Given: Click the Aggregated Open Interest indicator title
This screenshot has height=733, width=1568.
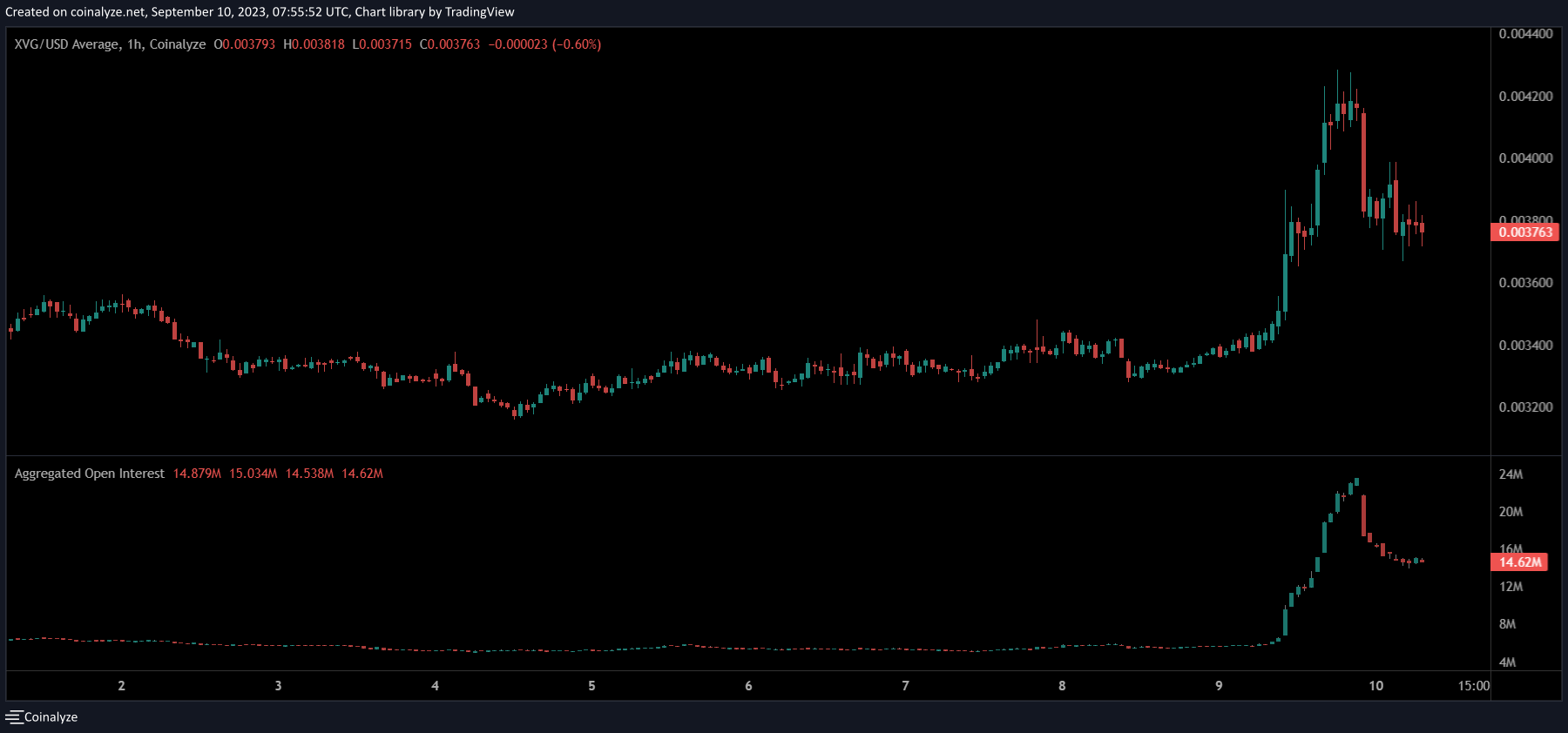Looking at the screenshot, I should (x=90, y=474).
